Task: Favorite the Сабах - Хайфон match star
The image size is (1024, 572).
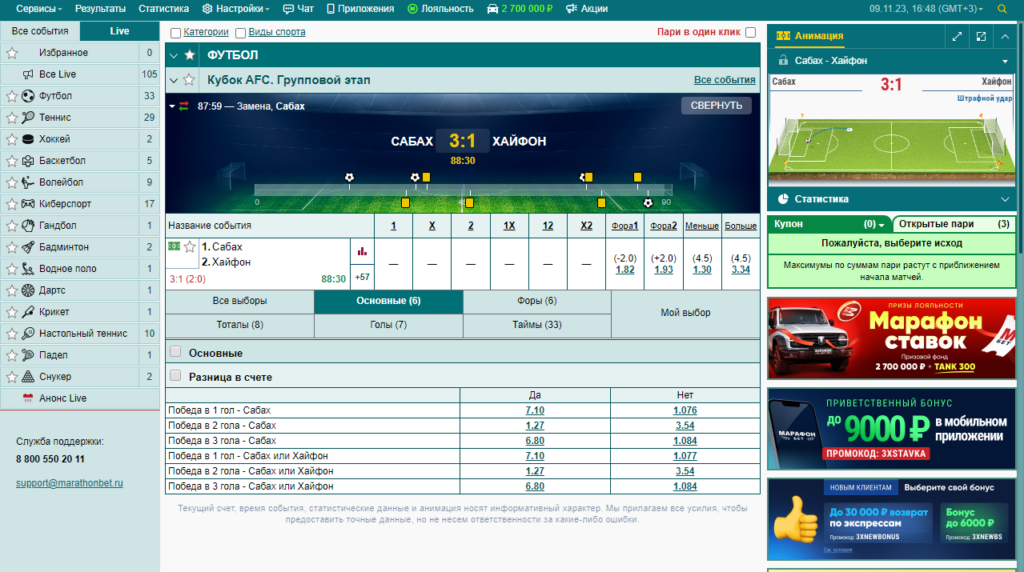Action: 189,246
